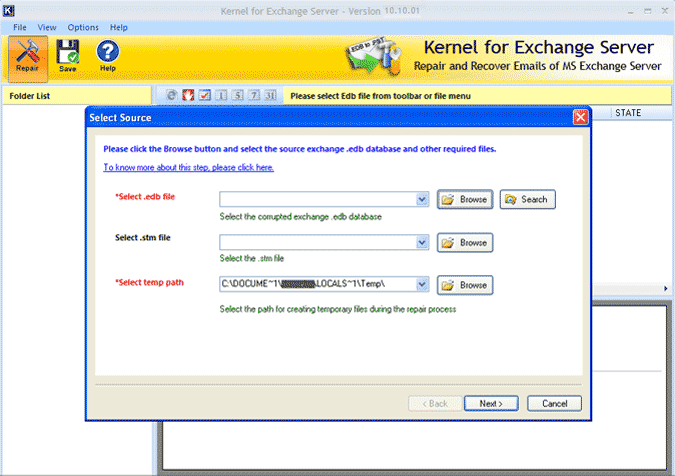Open the Options menu

[83, 28]
